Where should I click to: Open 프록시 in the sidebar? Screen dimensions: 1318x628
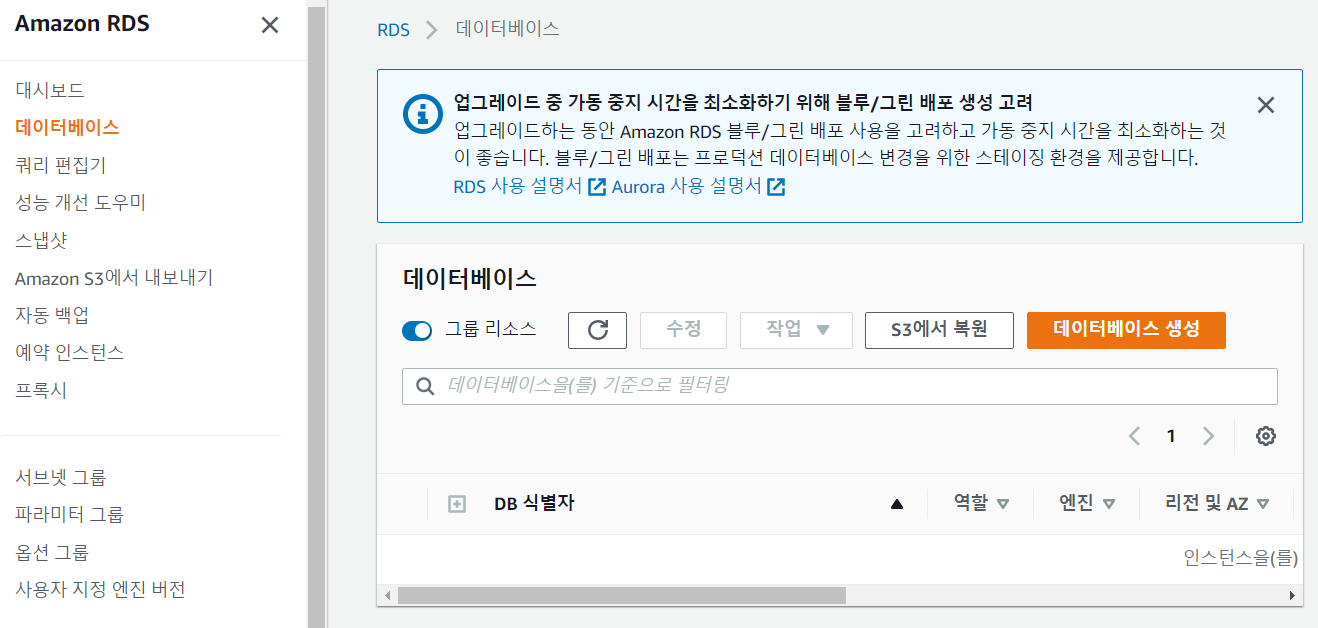(41, 390)
